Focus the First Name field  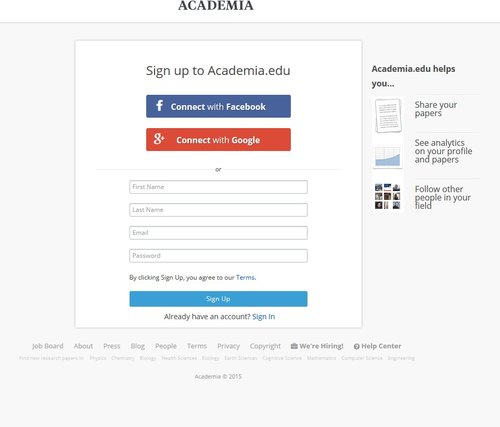[218, 187]
